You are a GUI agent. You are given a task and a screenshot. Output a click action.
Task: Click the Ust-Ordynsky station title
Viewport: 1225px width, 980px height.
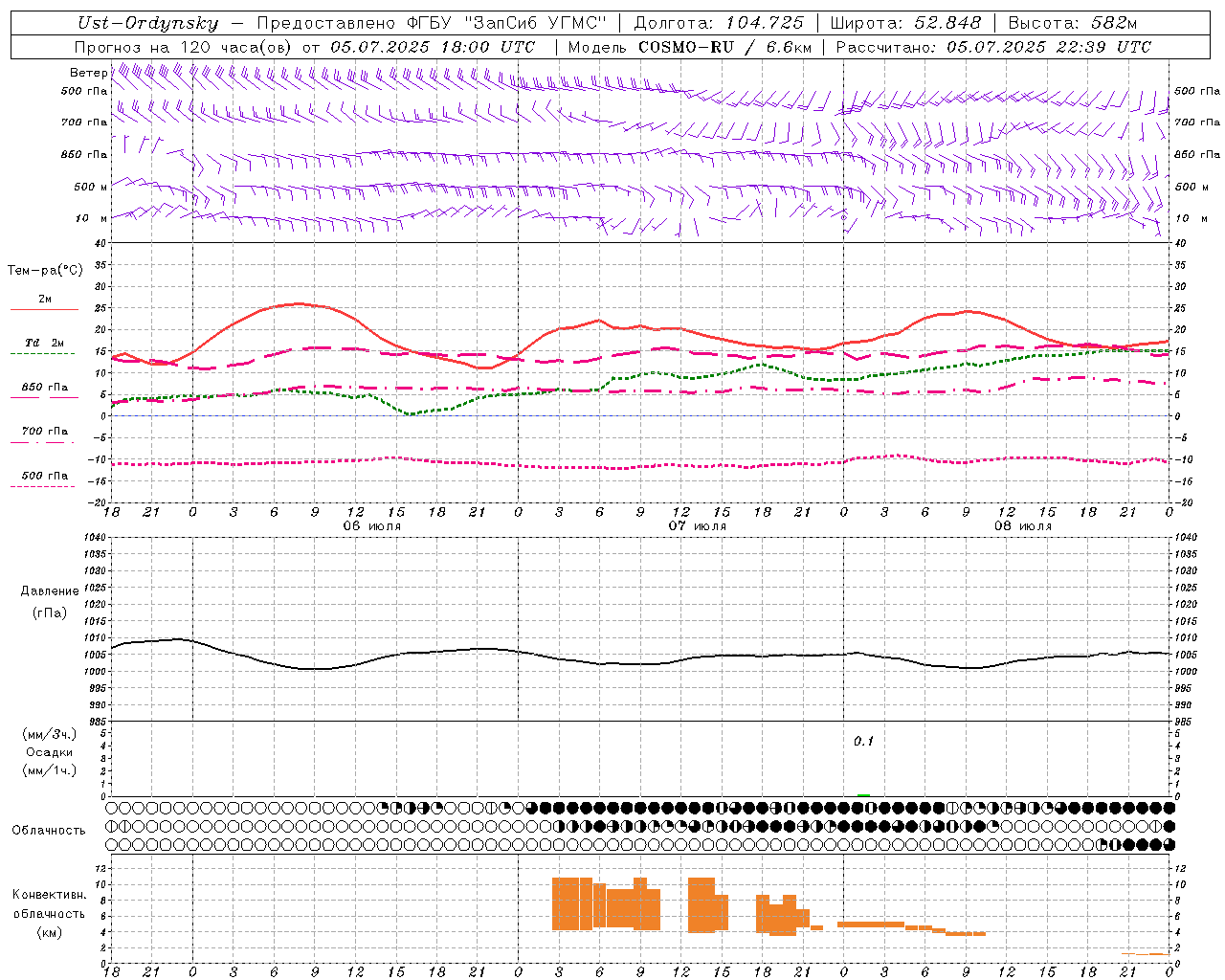coord(147,23)
